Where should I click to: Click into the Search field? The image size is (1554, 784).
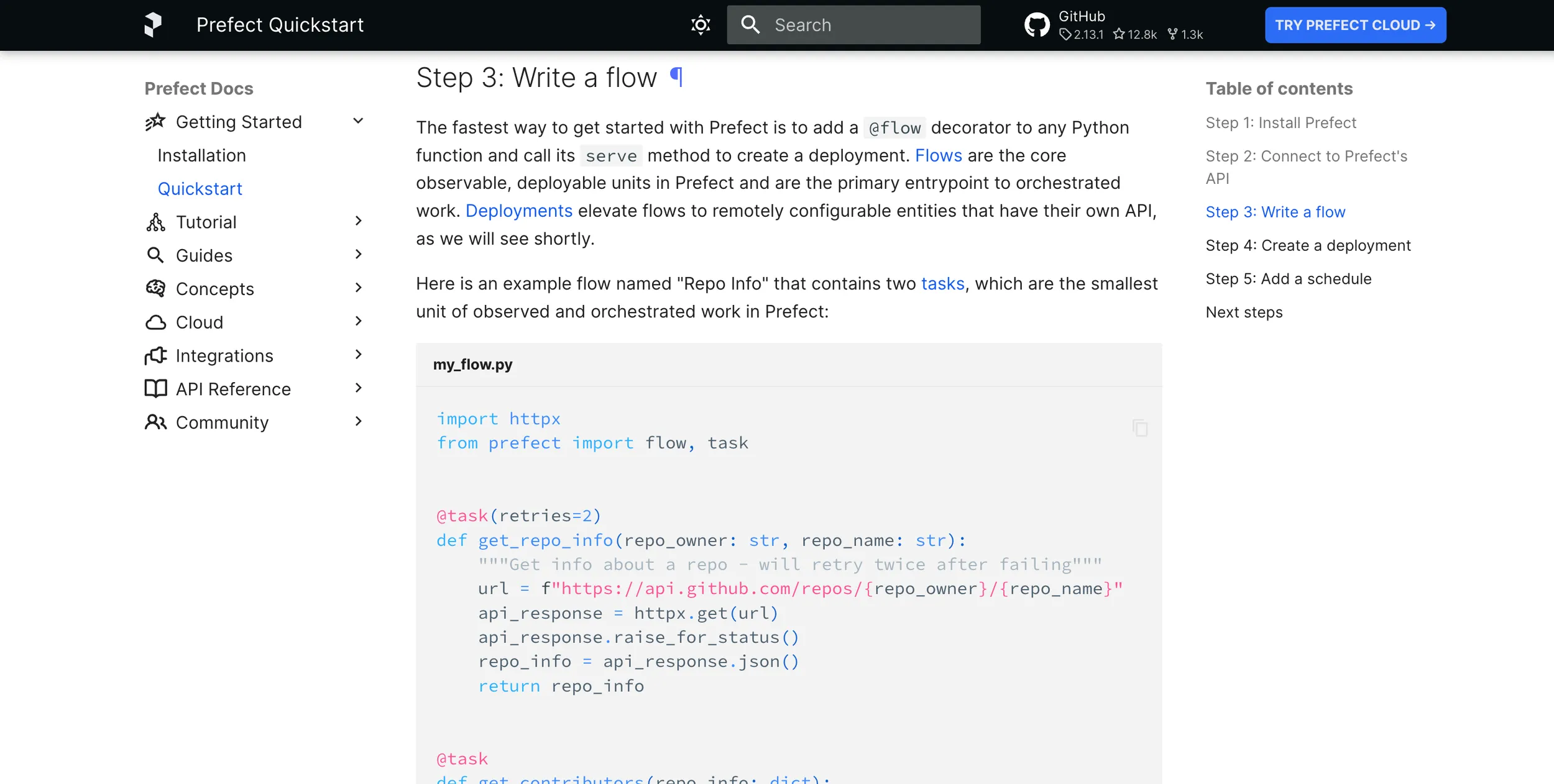852,24
